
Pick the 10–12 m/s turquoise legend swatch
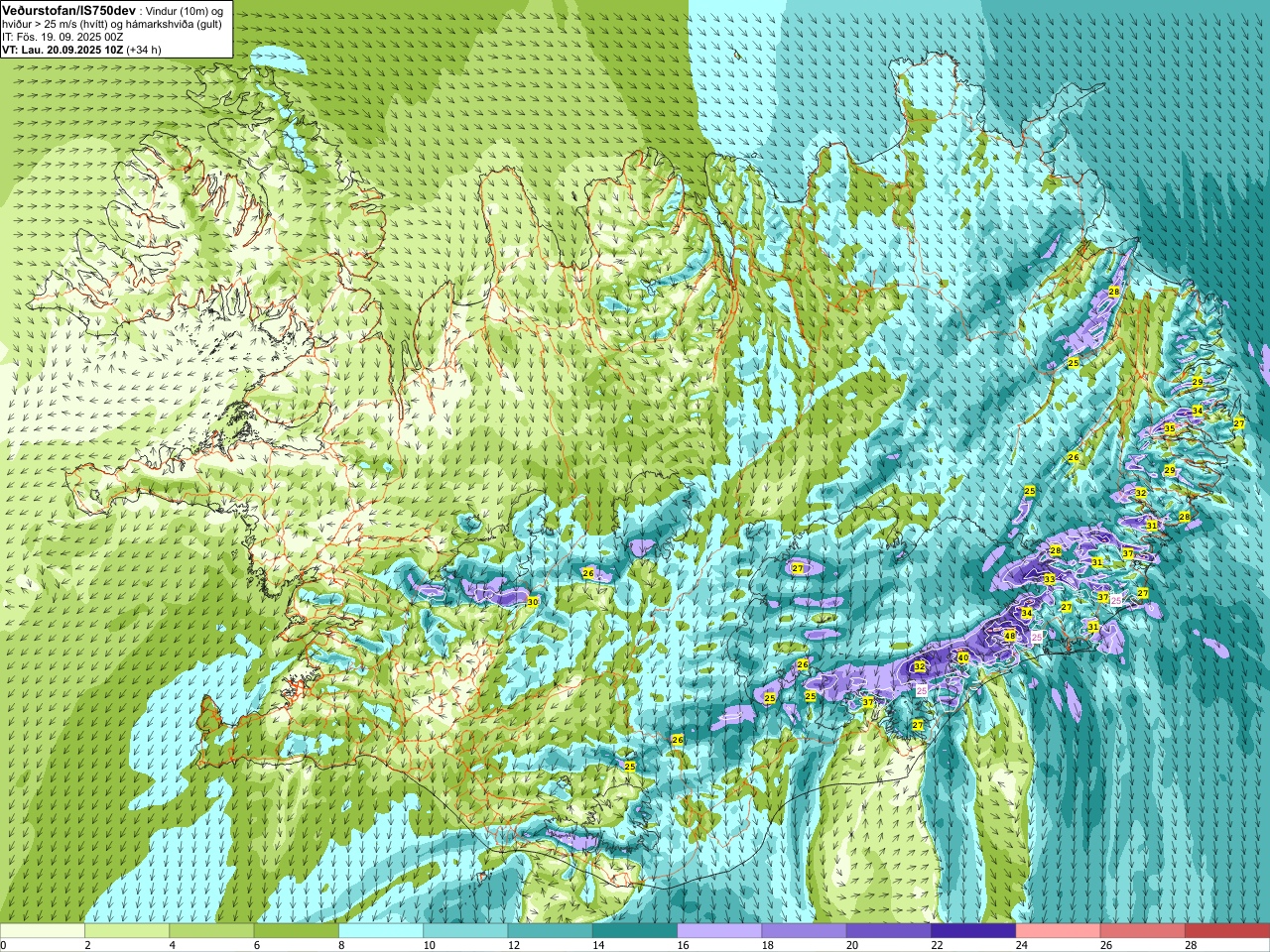click(465, 931)
